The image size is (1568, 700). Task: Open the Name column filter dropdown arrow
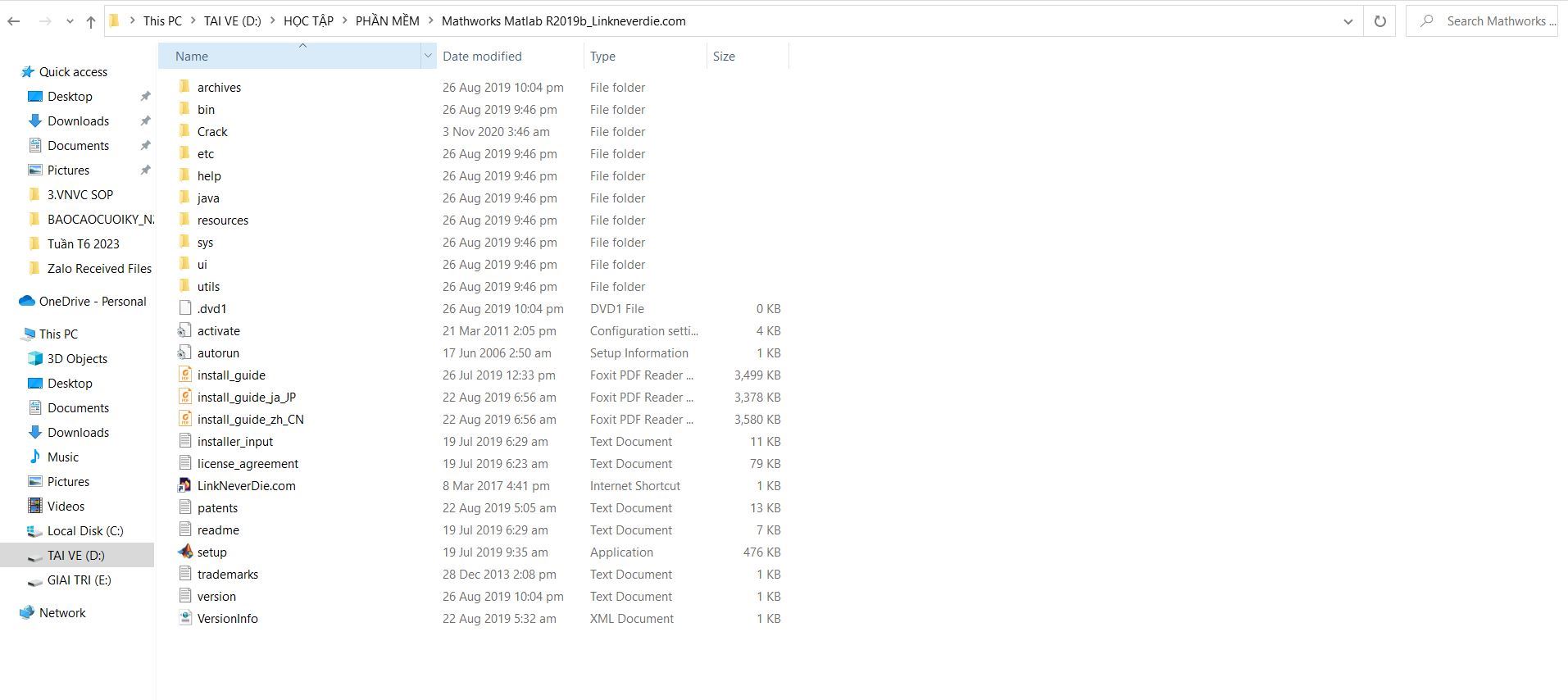(427, 56)
